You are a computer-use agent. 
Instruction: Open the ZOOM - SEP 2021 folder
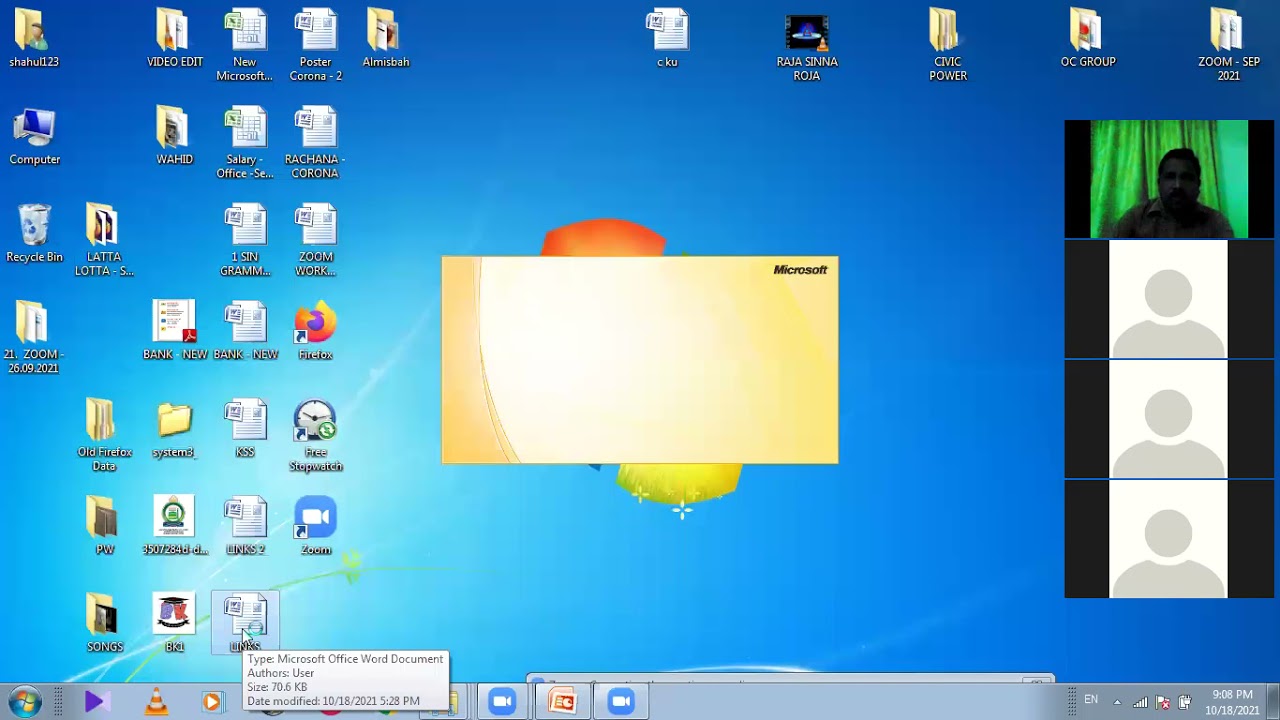[1228, 46]
